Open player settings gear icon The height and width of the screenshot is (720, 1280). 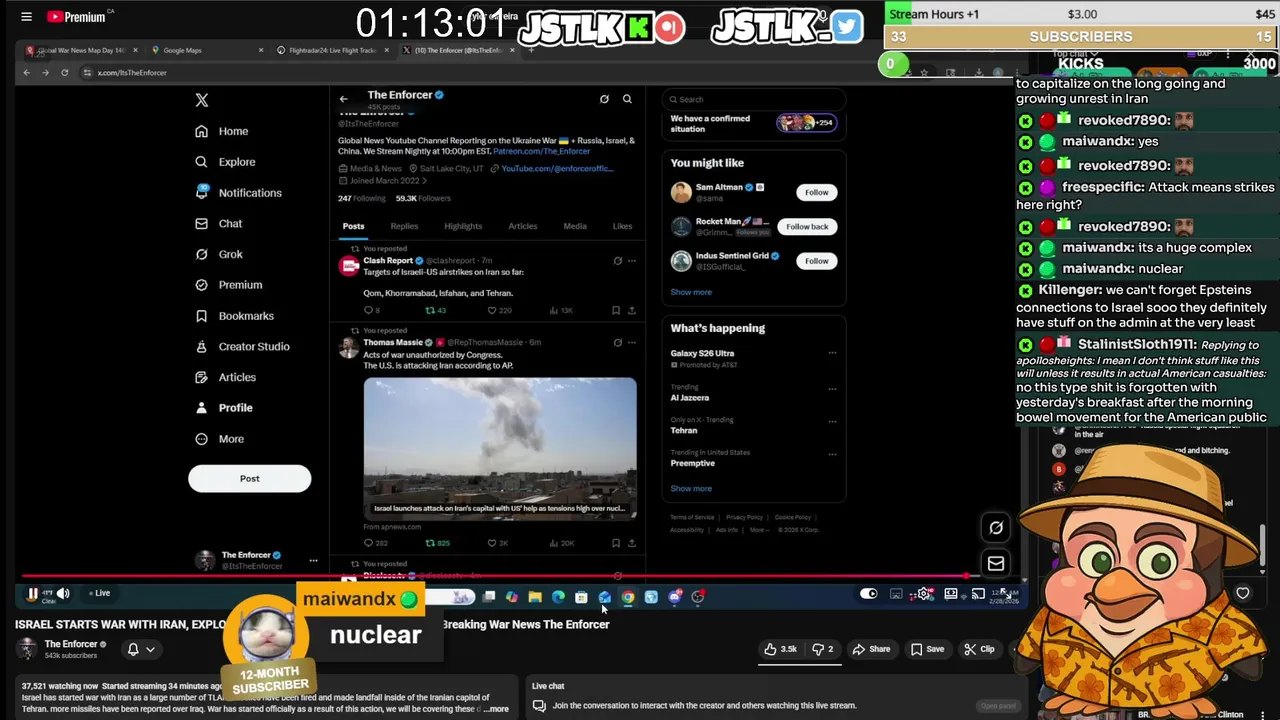tap(924, 594)
